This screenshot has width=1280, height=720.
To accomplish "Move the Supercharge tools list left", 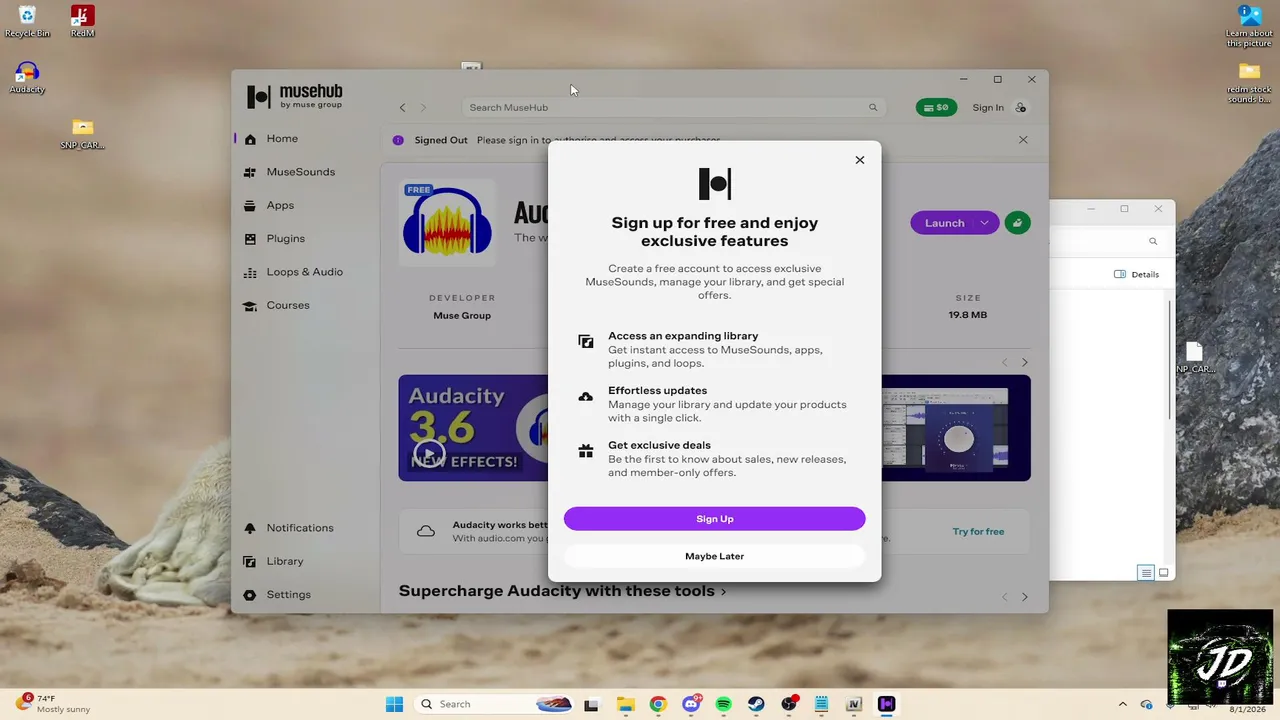I will (1005, 597).
